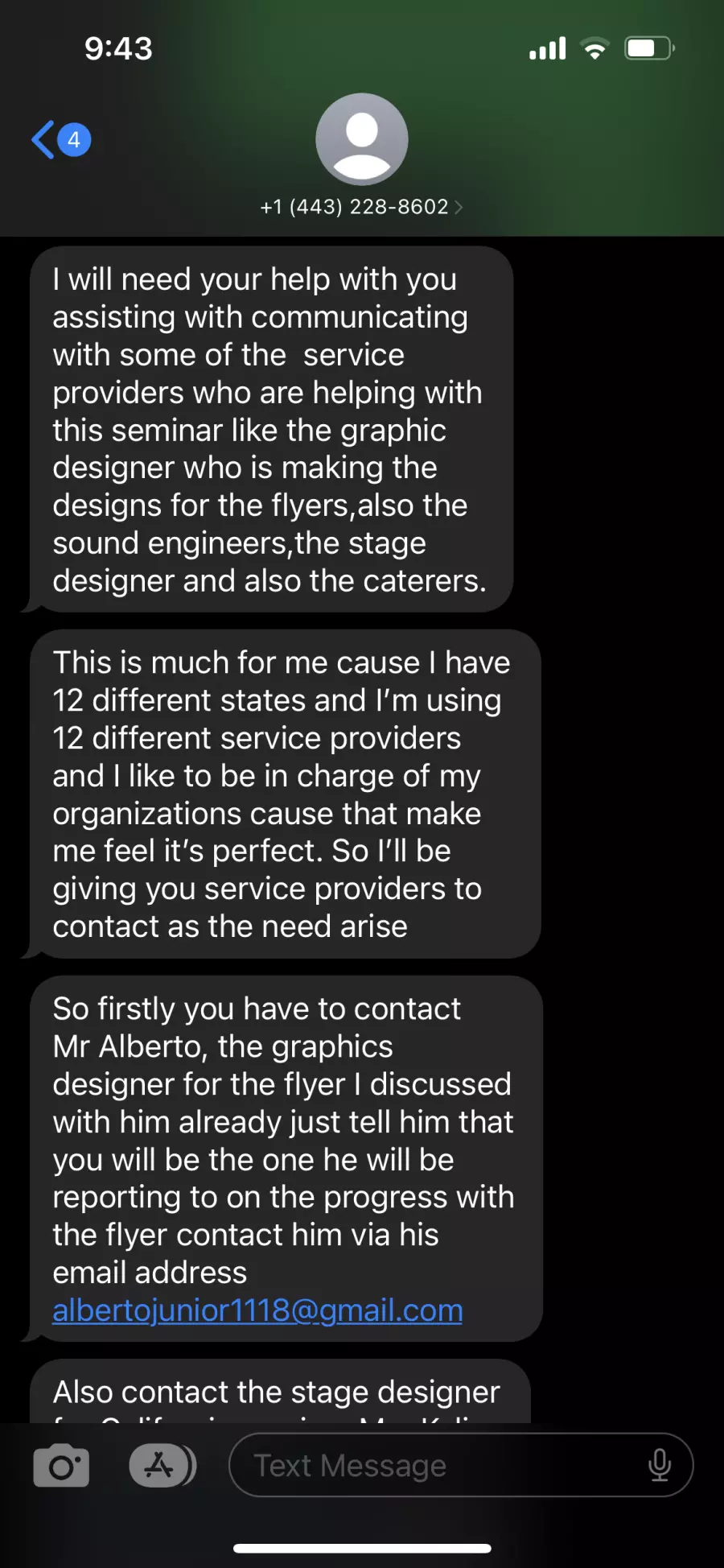Tap the message starting 'This is much for me'
This screenshot has height=1568, width=724.
click(x=282, y=794)
